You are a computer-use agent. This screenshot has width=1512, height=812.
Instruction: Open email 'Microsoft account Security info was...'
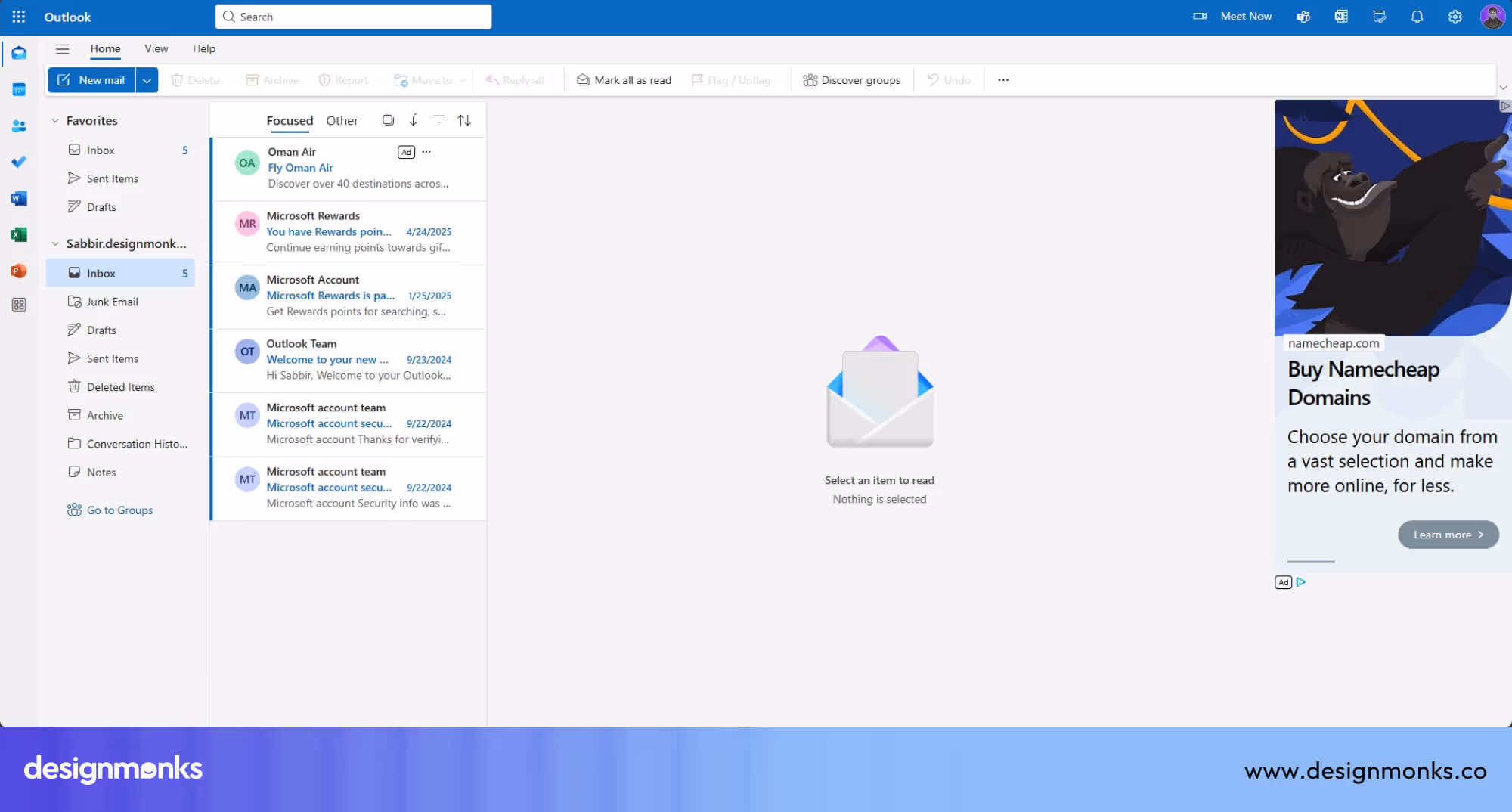349,488
